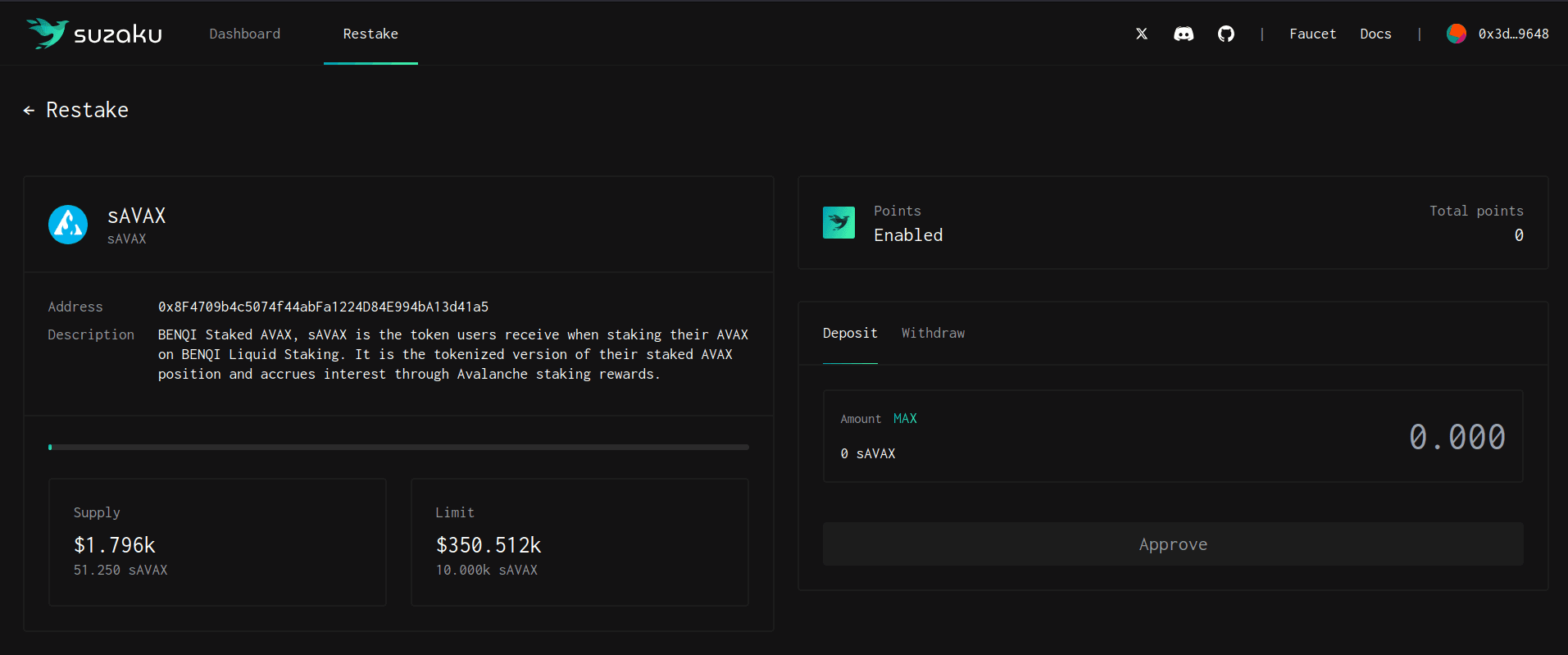Click the 51.250 sAVAX supply amount
The image size is (1568, 655).
click(120, 570)
